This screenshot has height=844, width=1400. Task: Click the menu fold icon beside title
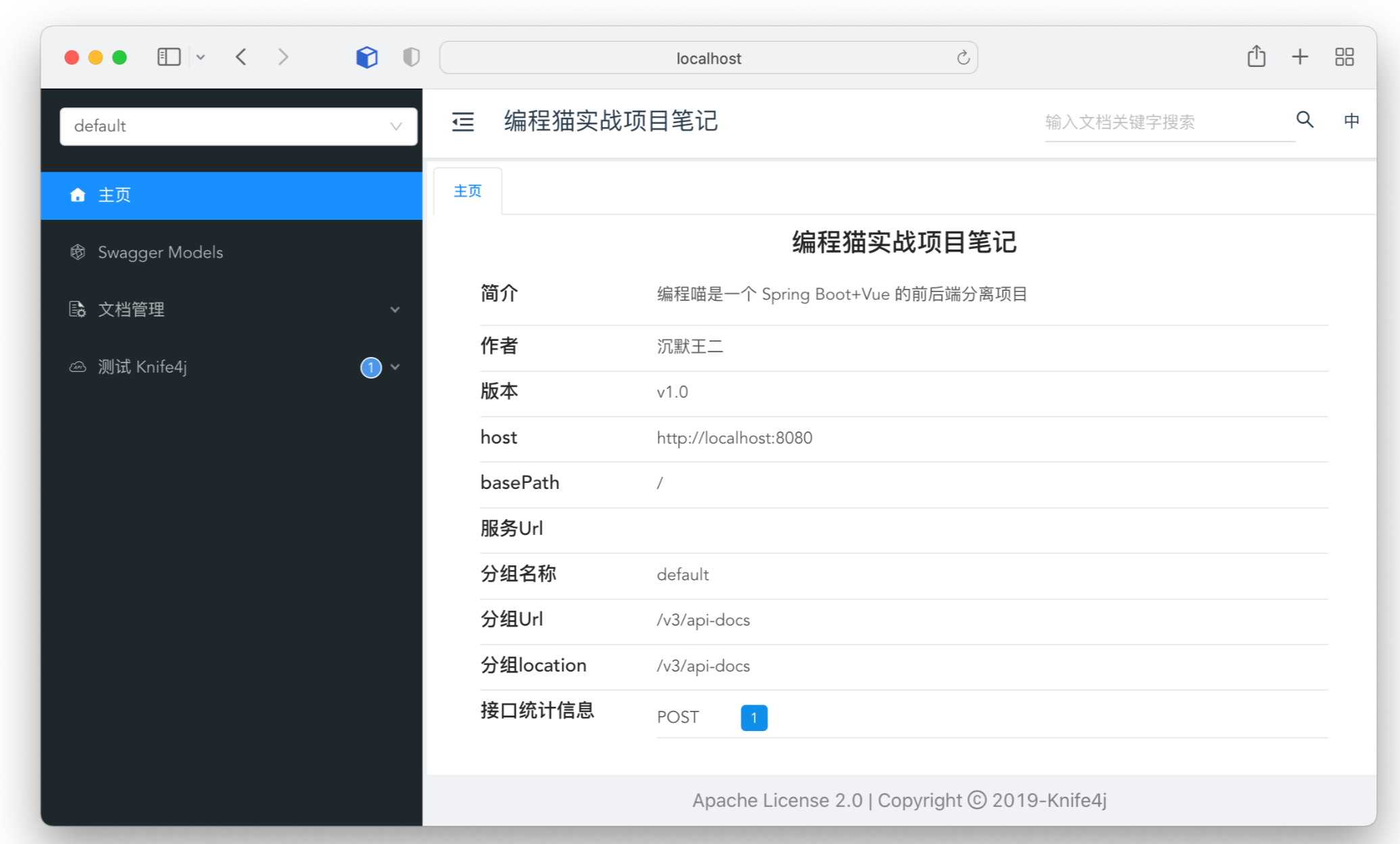pos(463,122)
